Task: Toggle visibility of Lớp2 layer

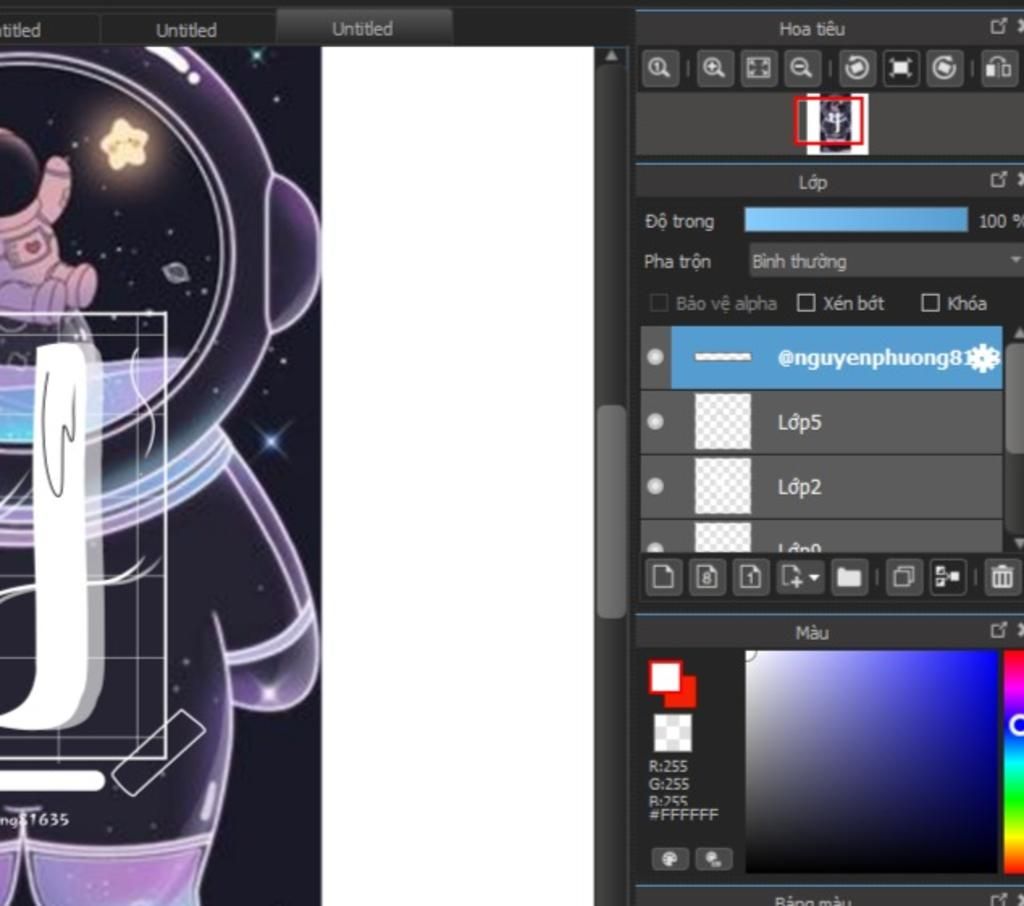Action: [655, 487]
